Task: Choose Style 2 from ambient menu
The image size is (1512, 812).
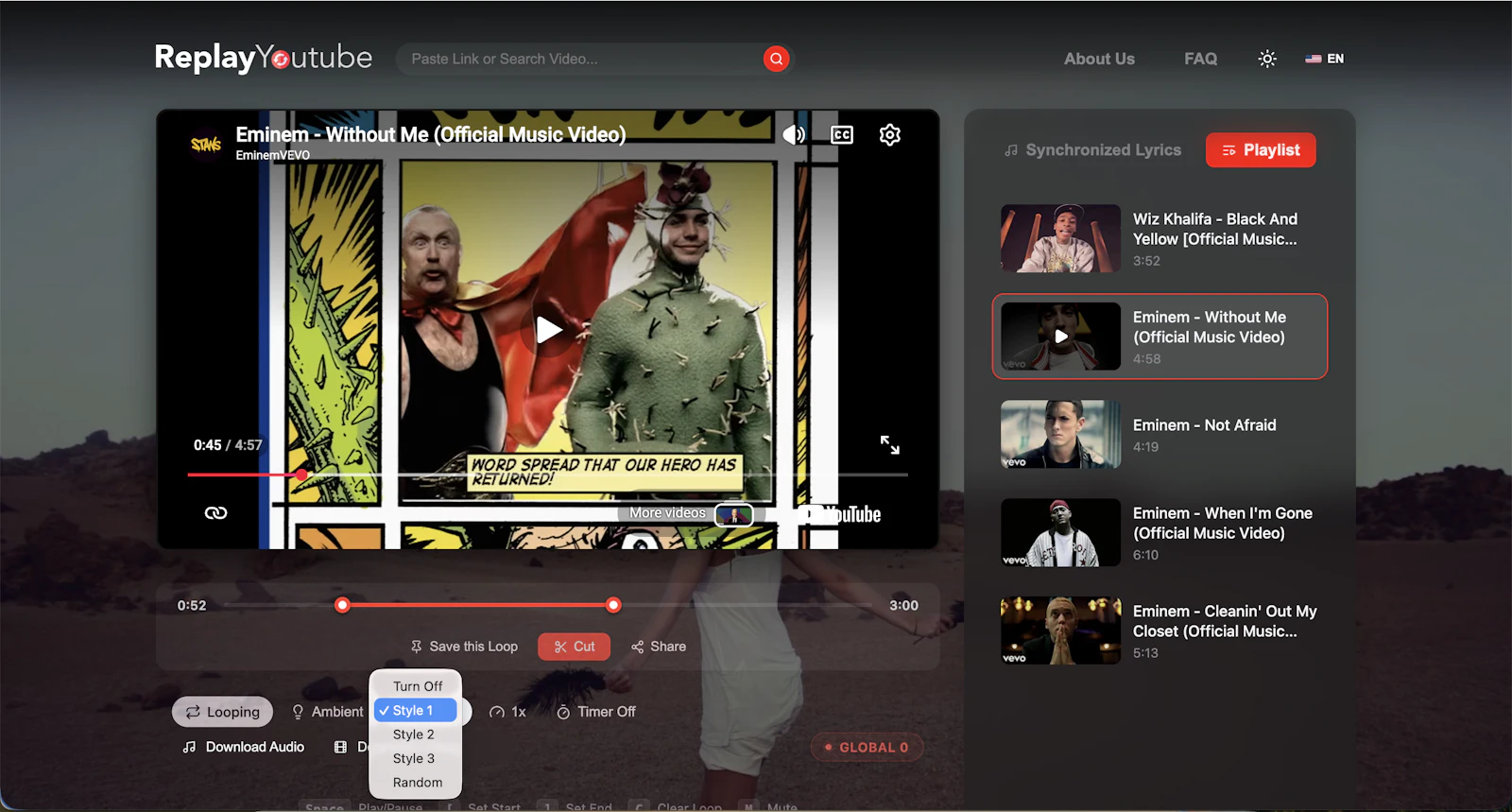Action: (x=416, y=734)
